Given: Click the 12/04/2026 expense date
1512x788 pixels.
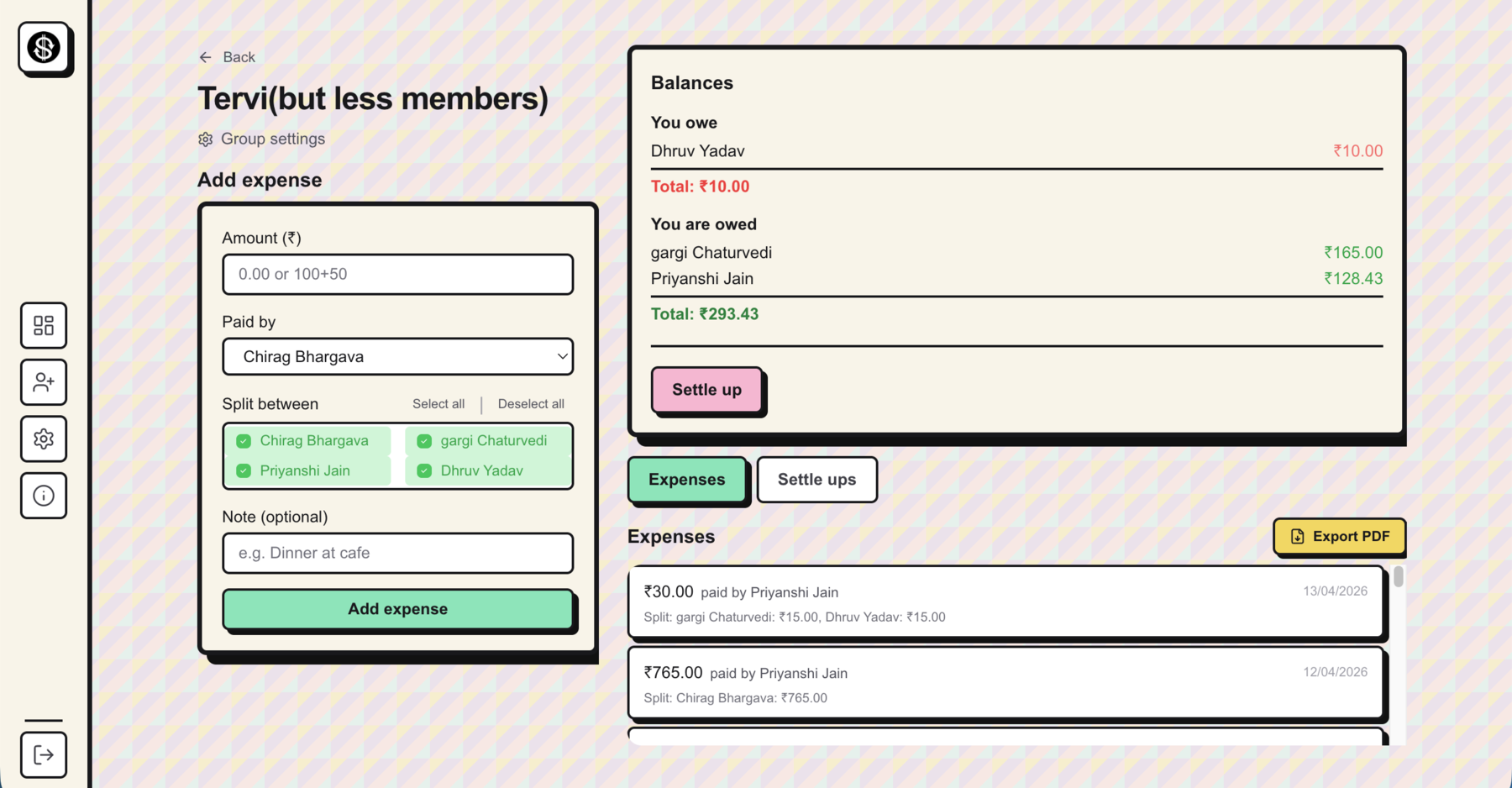Looking at the screenshot, I should [x=1335, y=672].
